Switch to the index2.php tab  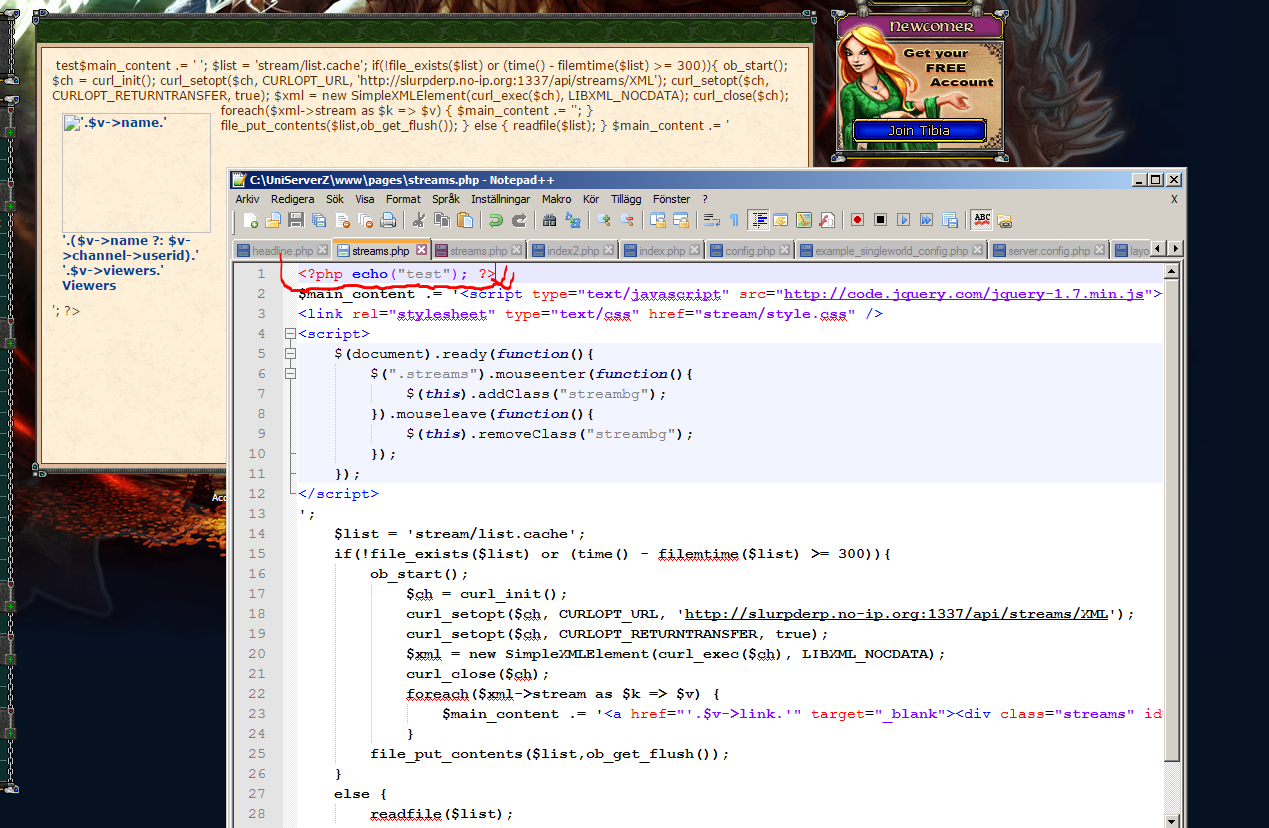[x=573, y=250]
